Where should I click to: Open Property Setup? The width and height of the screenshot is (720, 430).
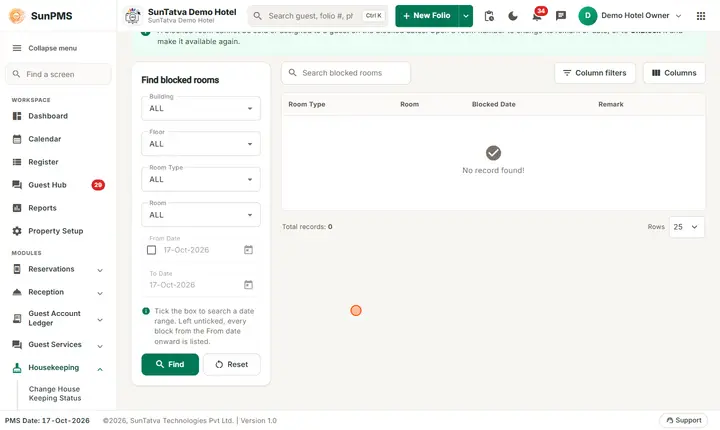[58, 231]
